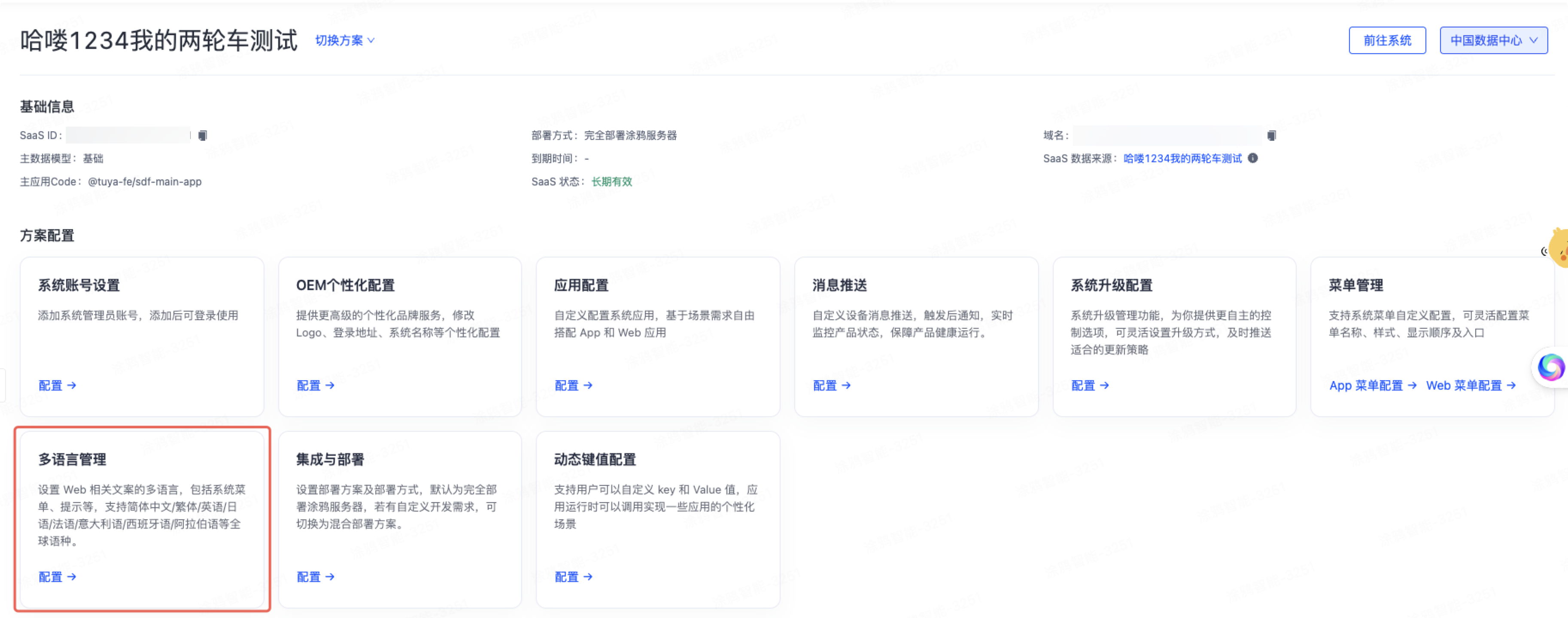
Task: Open 配置 under 应用配置
Action: [573, 386]
